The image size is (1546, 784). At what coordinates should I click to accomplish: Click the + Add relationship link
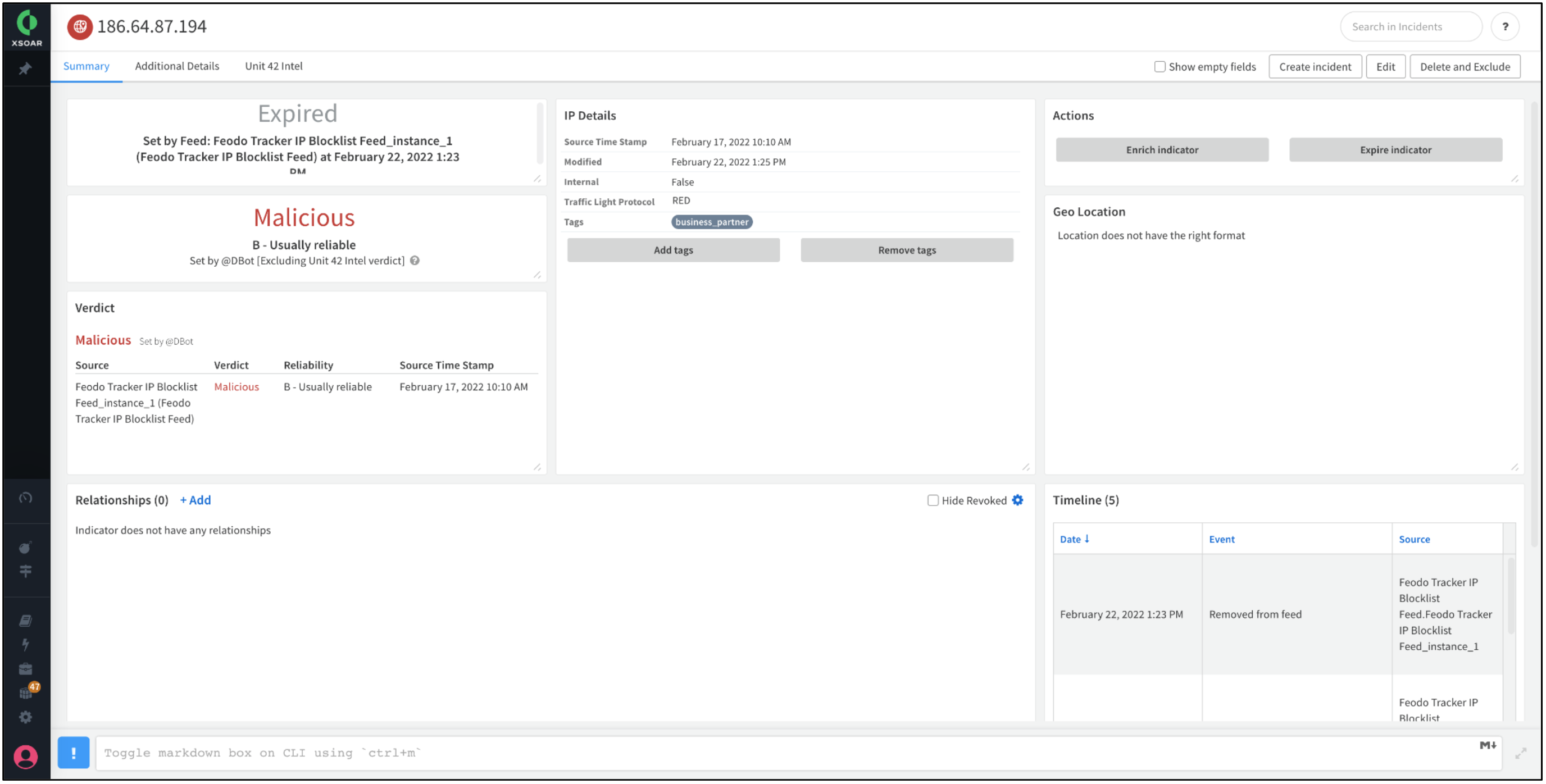pyautogui.click(x=195, y=500)
